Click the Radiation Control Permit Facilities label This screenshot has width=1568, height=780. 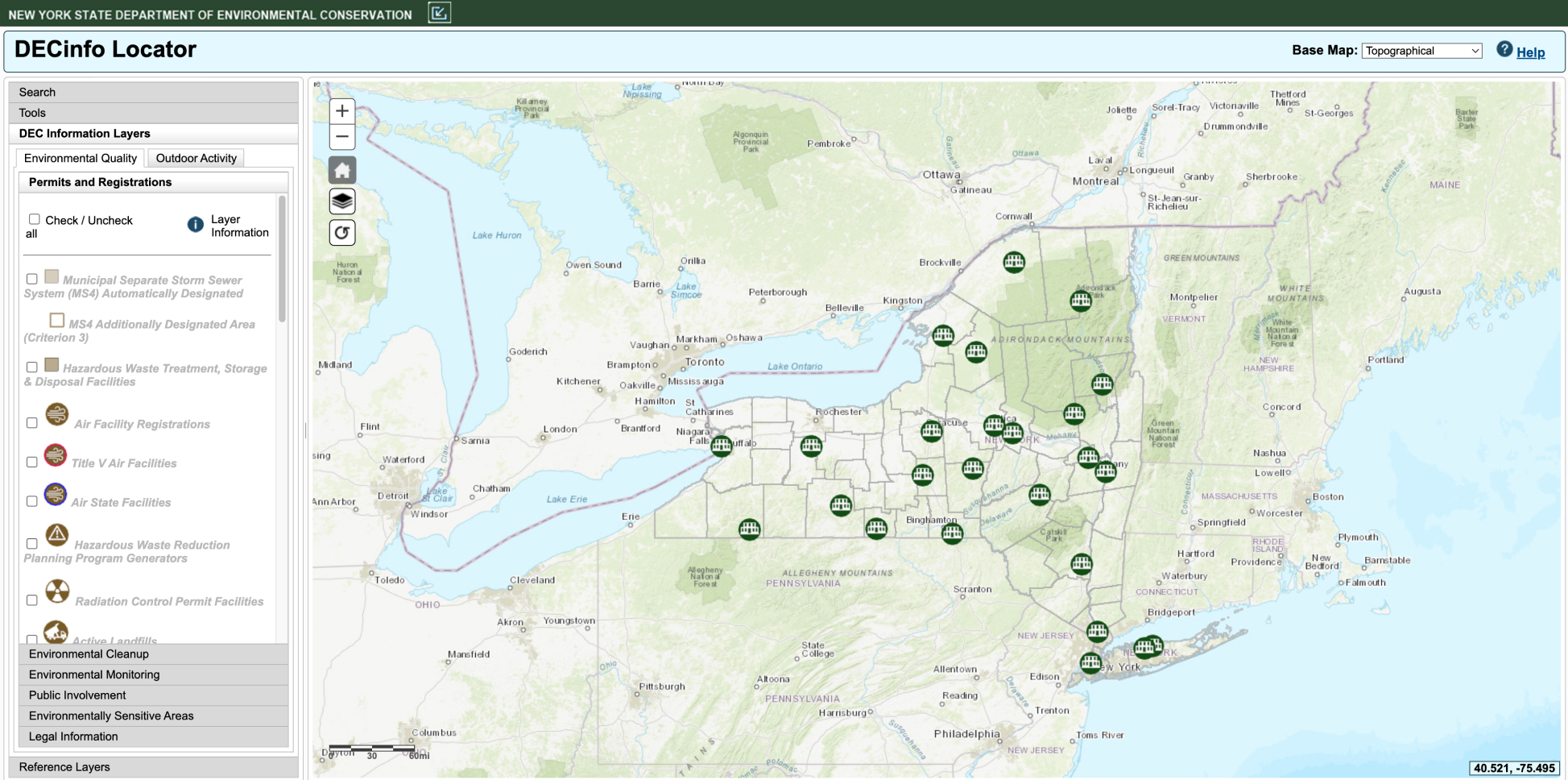pyautogui.click(x=169, y=601)
